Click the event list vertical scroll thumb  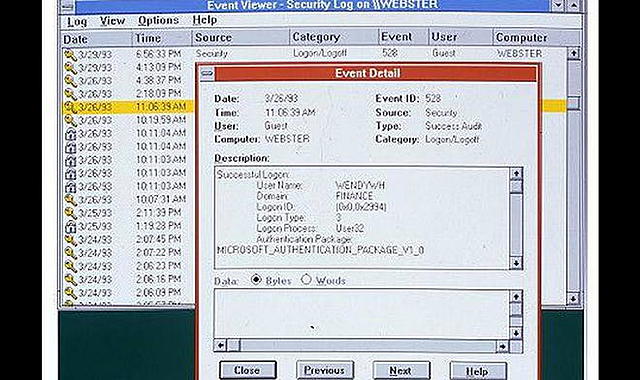coord(573,103)
